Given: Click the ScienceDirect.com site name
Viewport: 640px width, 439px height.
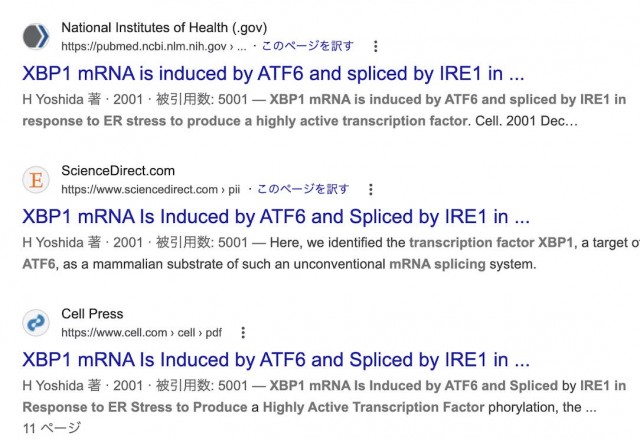Looking at the screenshot, I should [x=118, y=171].
